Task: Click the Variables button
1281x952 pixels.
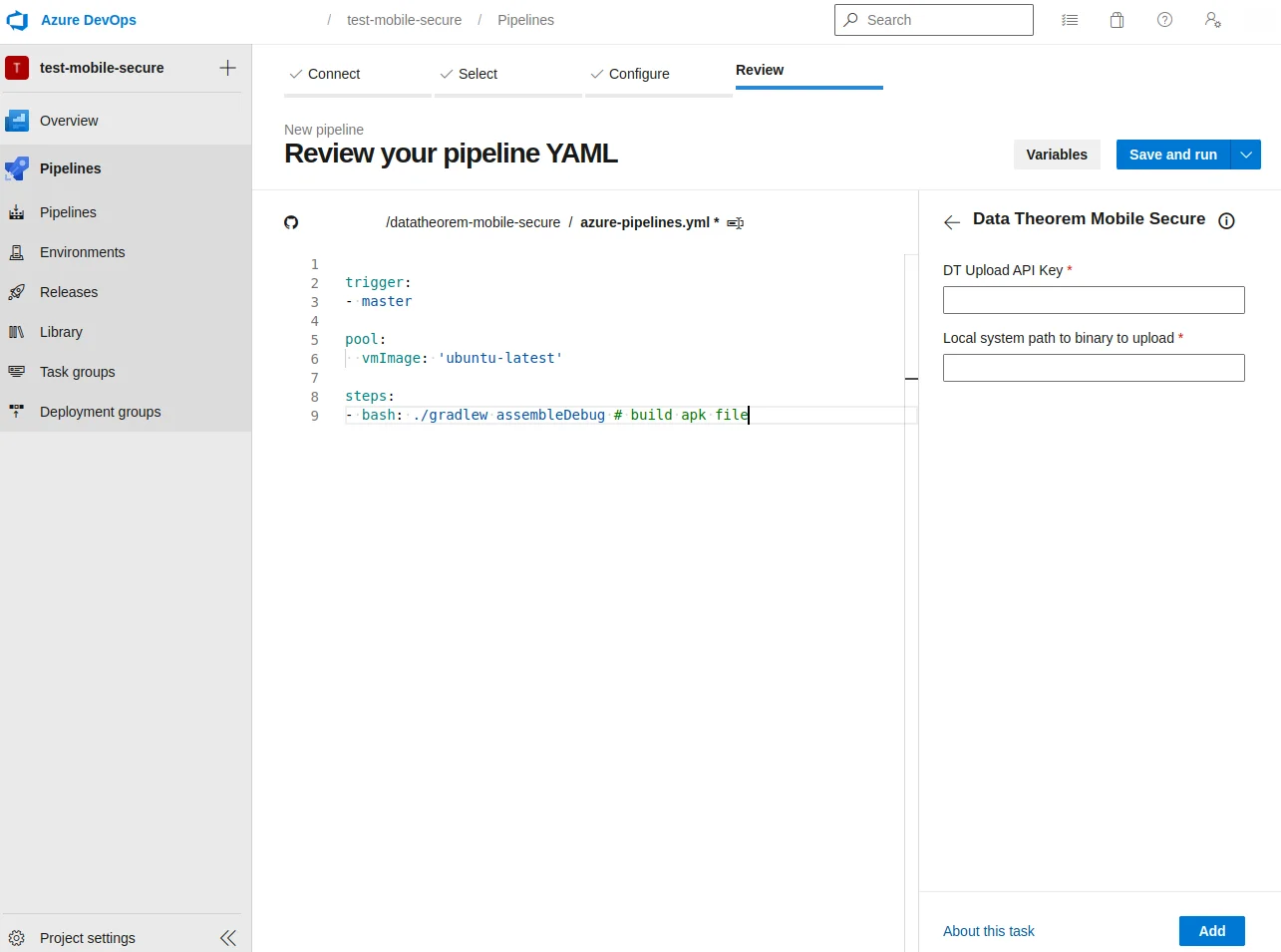Action: 1056,154
